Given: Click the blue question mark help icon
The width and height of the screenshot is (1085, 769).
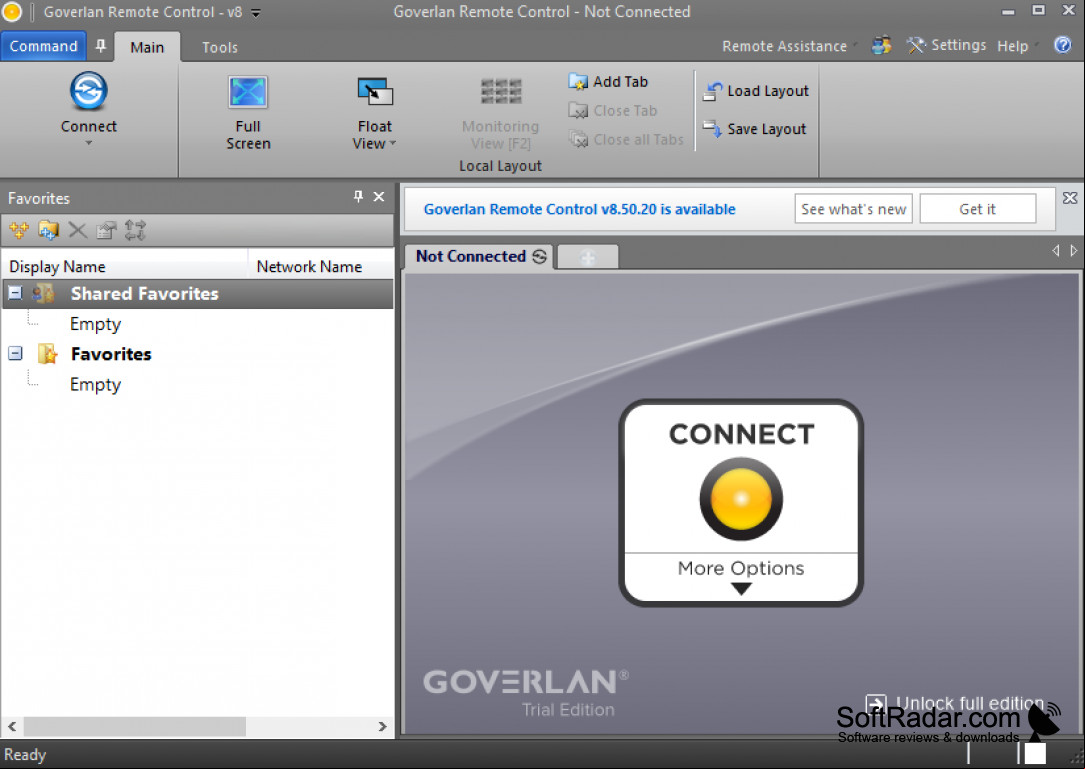Looking at the screenshot, I should coord(1062,45).
